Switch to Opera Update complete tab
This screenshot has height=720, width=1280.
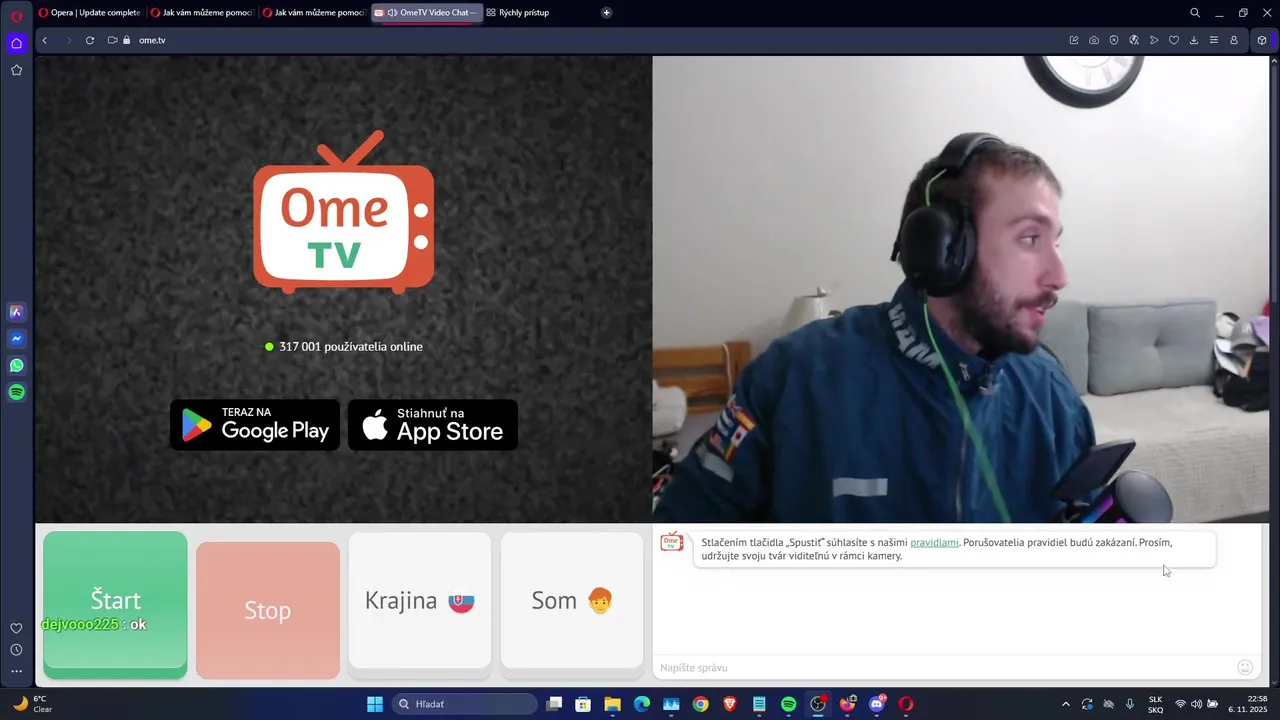point(90,13)
